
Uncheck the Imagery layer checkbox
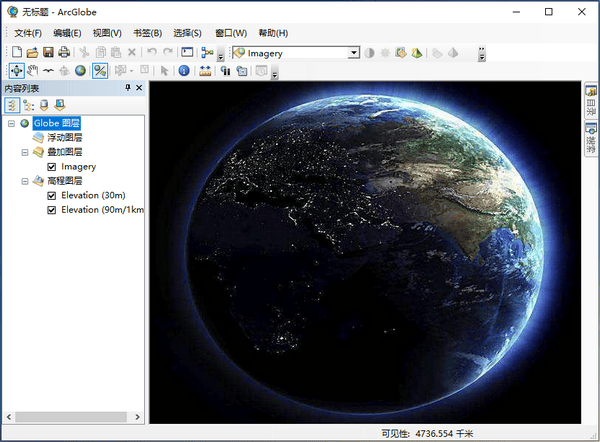pos(52,166)
